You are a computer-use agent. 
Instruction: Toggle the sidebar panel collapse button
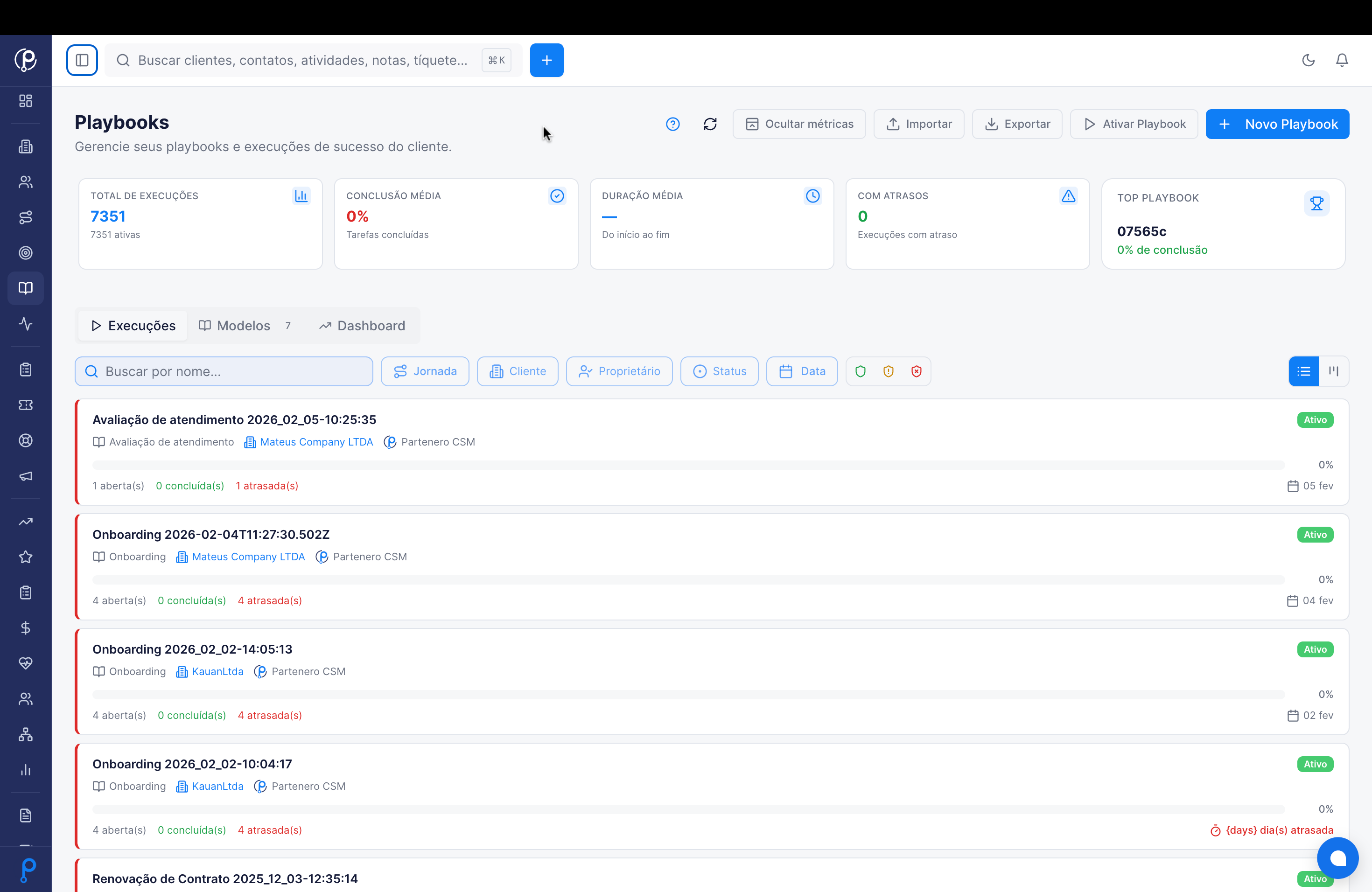(82, 60)
